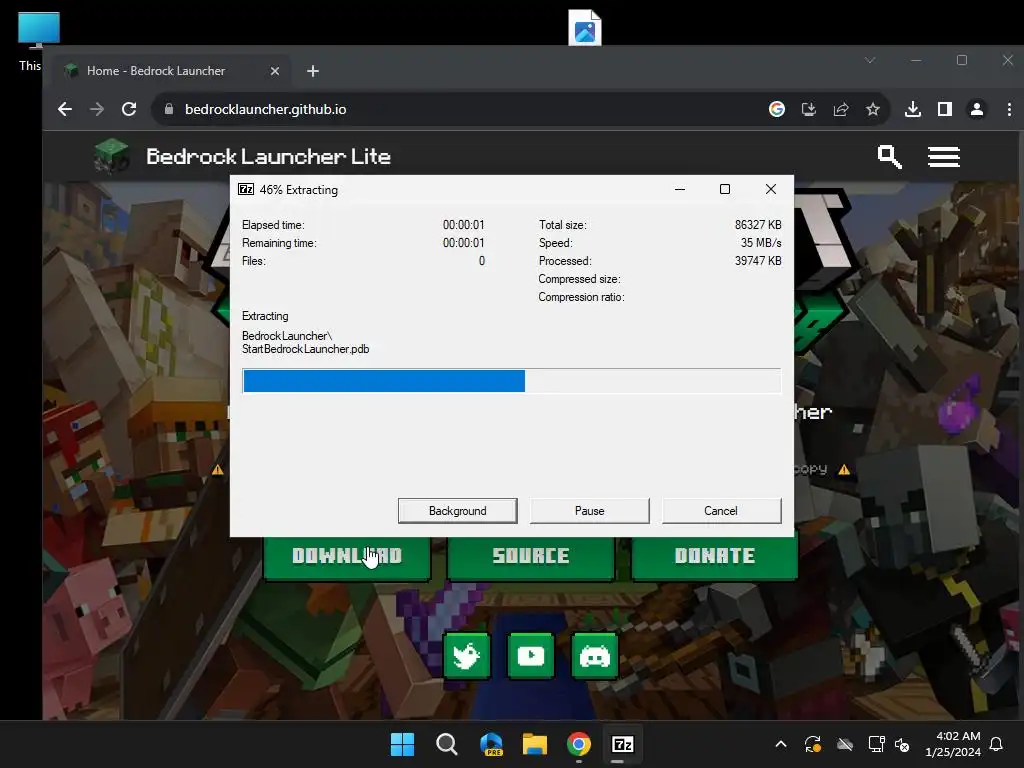Pause the 7-Zip extraction
The width and height of the screenshot is (1024, 768).
[x=589, y=511]
